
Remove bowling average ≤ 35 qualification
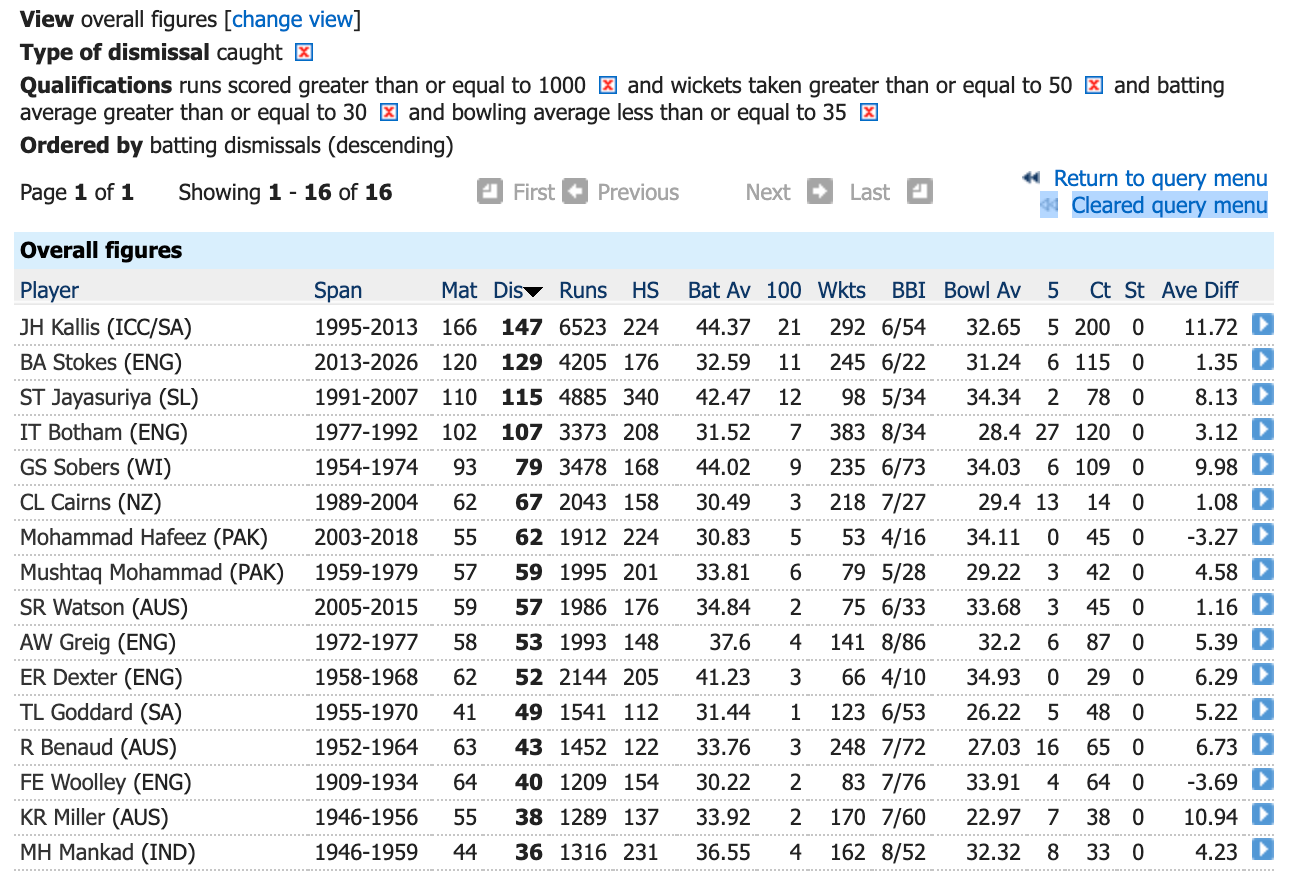(x=868, y=112)
